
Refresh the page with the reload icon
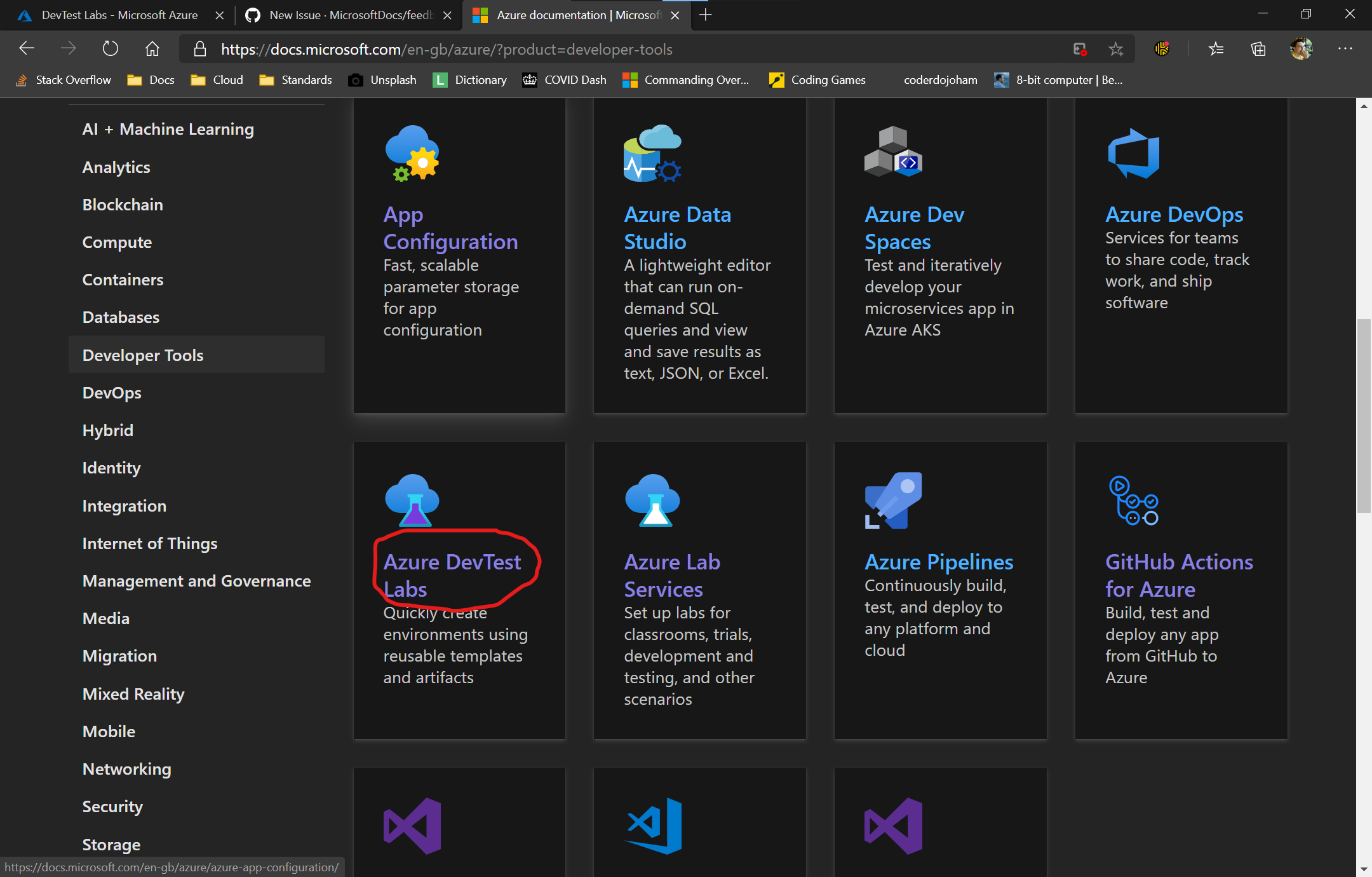tap(110, 48)
